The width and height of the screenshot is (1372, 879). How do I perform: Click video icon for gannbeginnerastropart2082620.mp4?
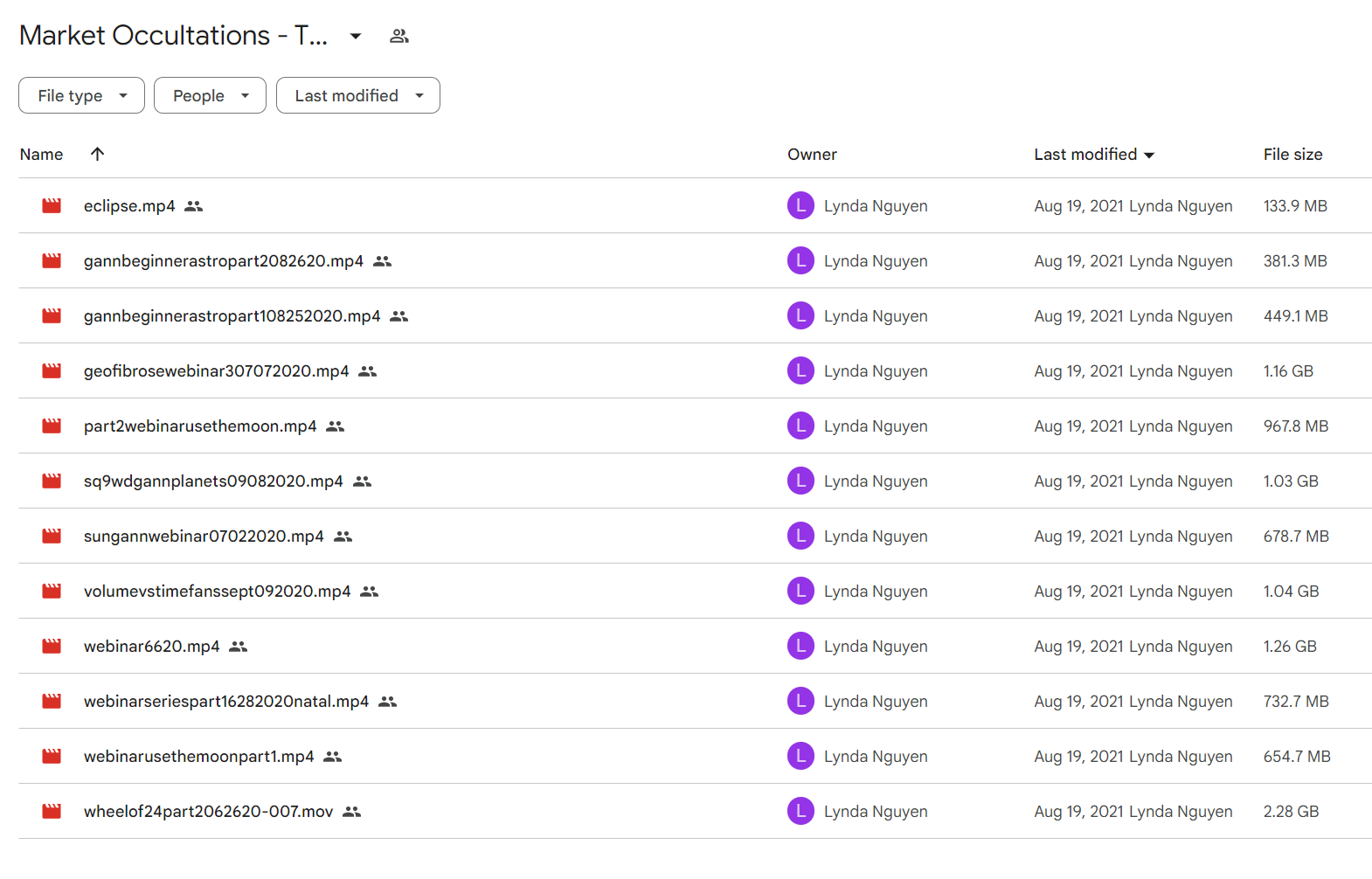tap(52, 261)
